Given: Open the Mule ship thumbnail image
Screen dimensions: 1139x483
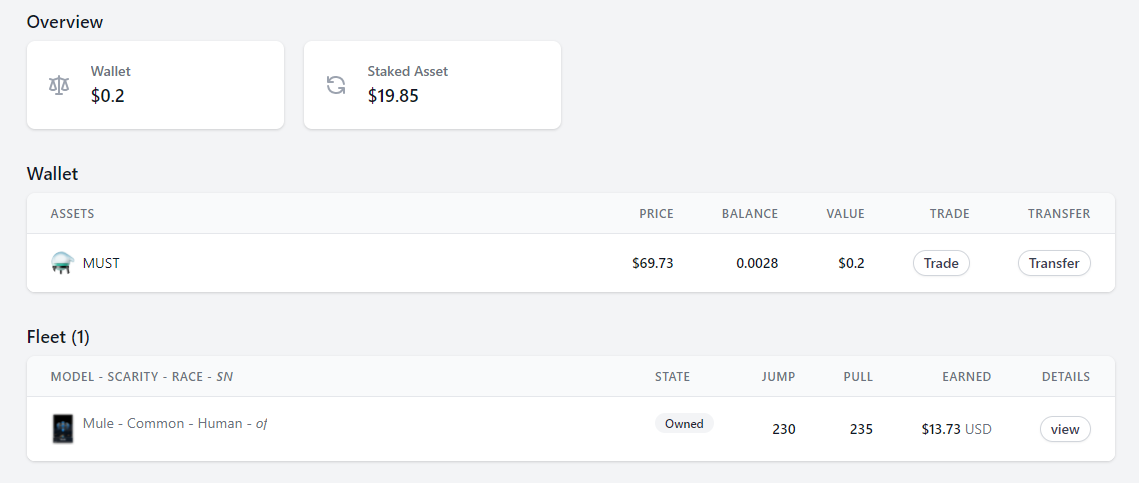Looking at the screenshot, I should point(62,429).
